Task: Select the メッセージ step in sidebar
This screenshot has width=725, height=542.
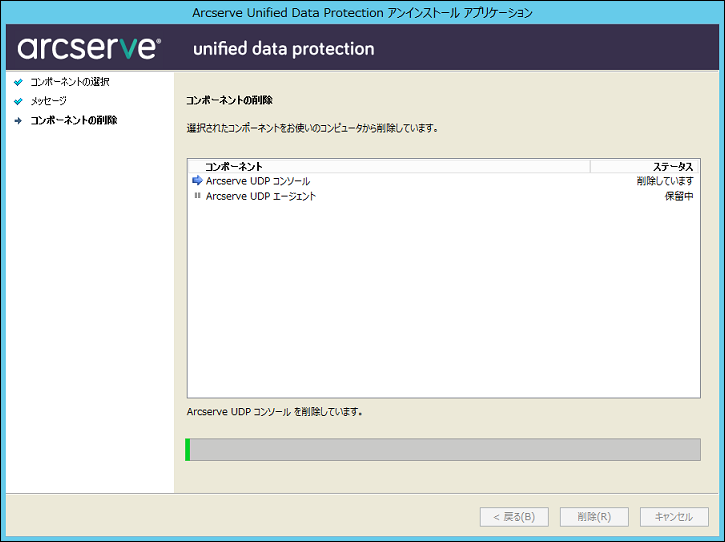Action: click(49, 101)
